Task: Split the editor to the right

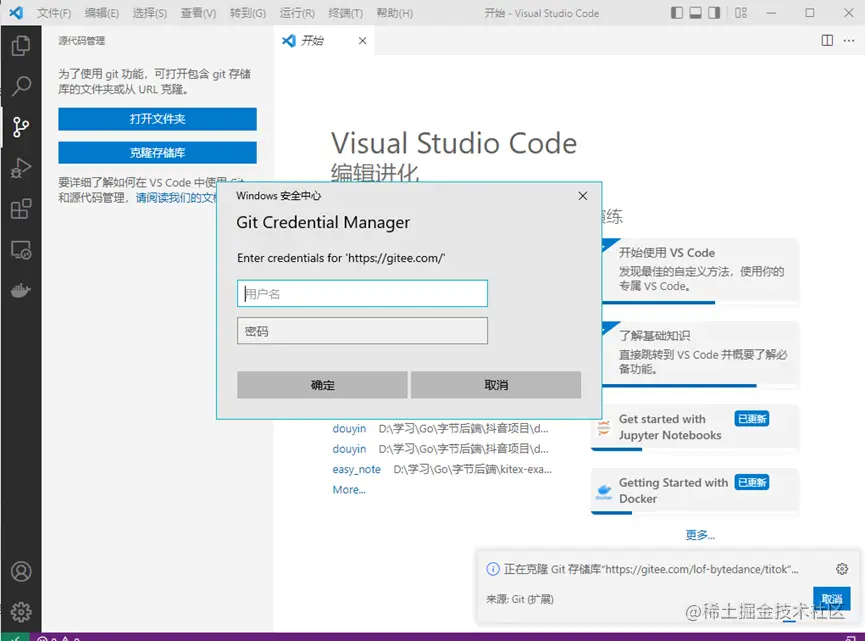Action: (x=827, y=40)
